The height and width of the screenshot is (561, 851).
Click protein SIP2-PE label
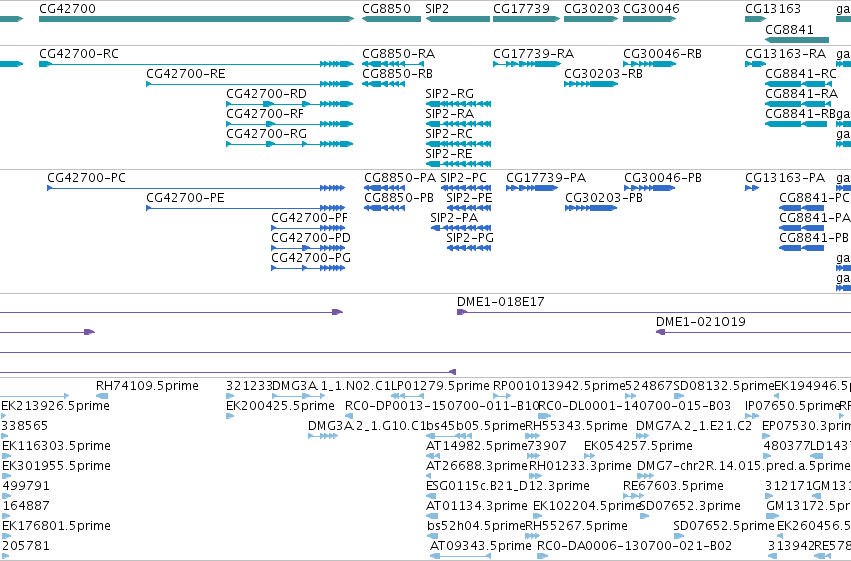tap(469, 198)
